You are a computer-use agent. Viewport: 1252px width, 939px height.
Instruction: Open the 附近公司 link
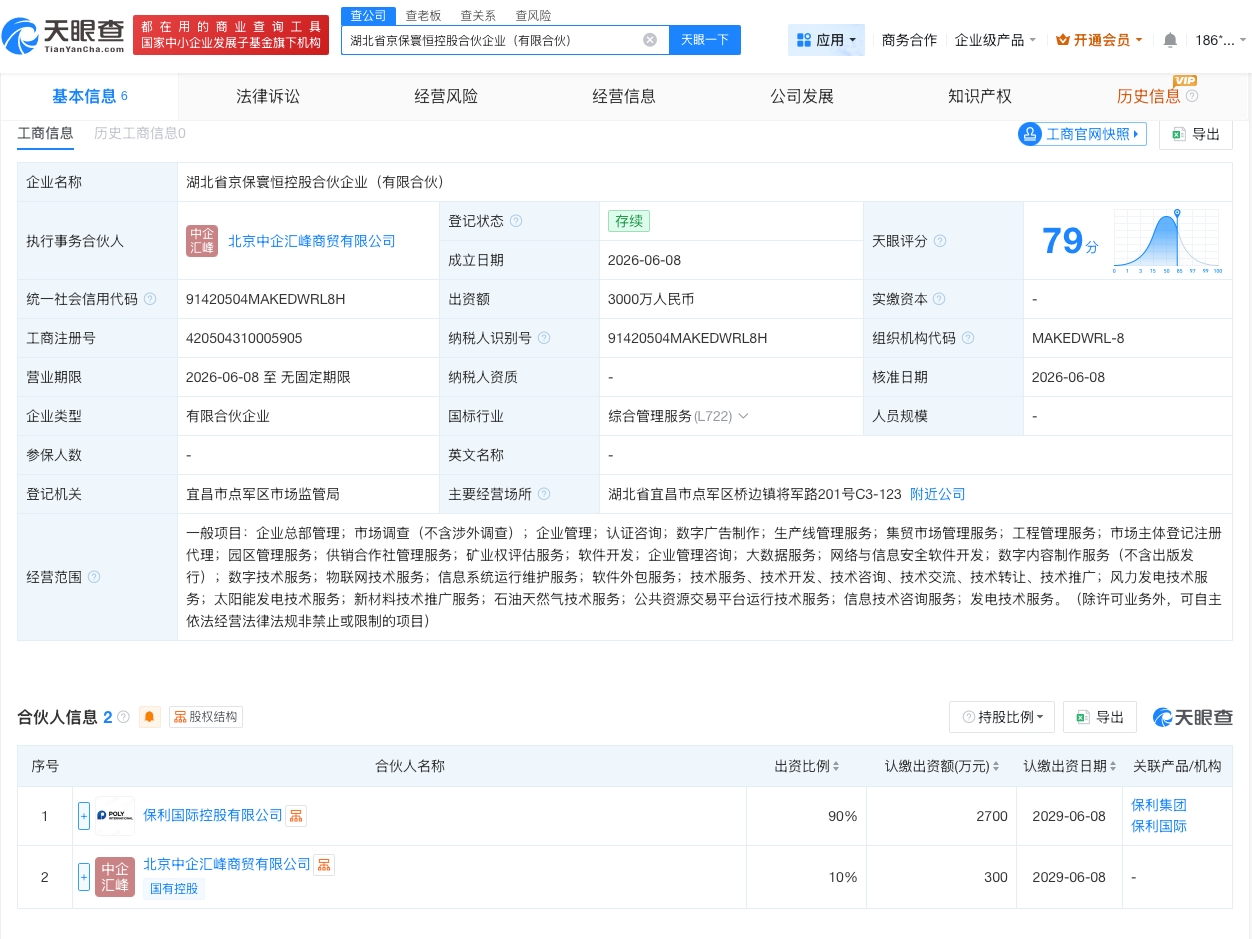pos(937,494)
